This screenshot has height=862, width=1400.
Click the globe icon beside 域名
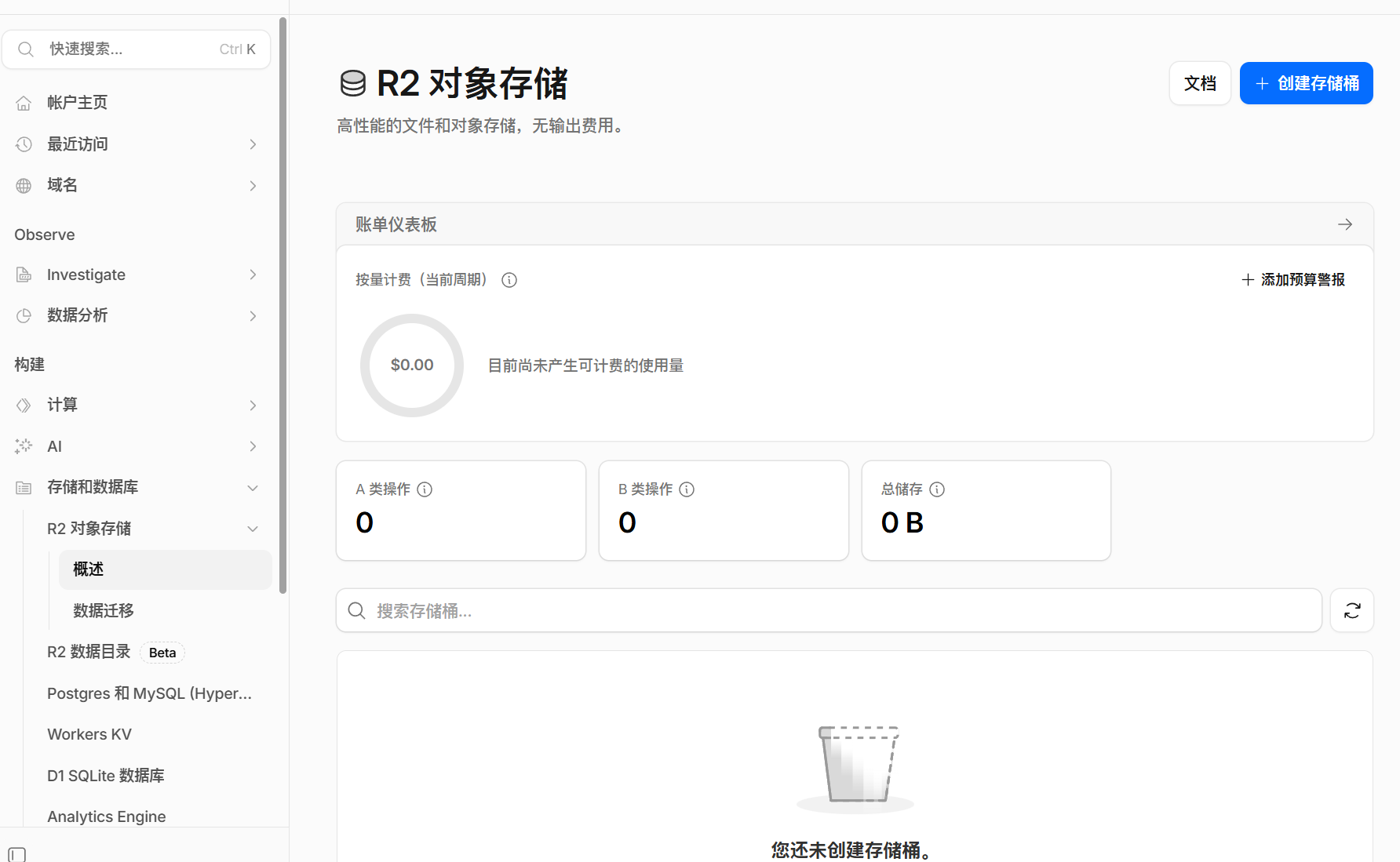(x=24, y=185)
